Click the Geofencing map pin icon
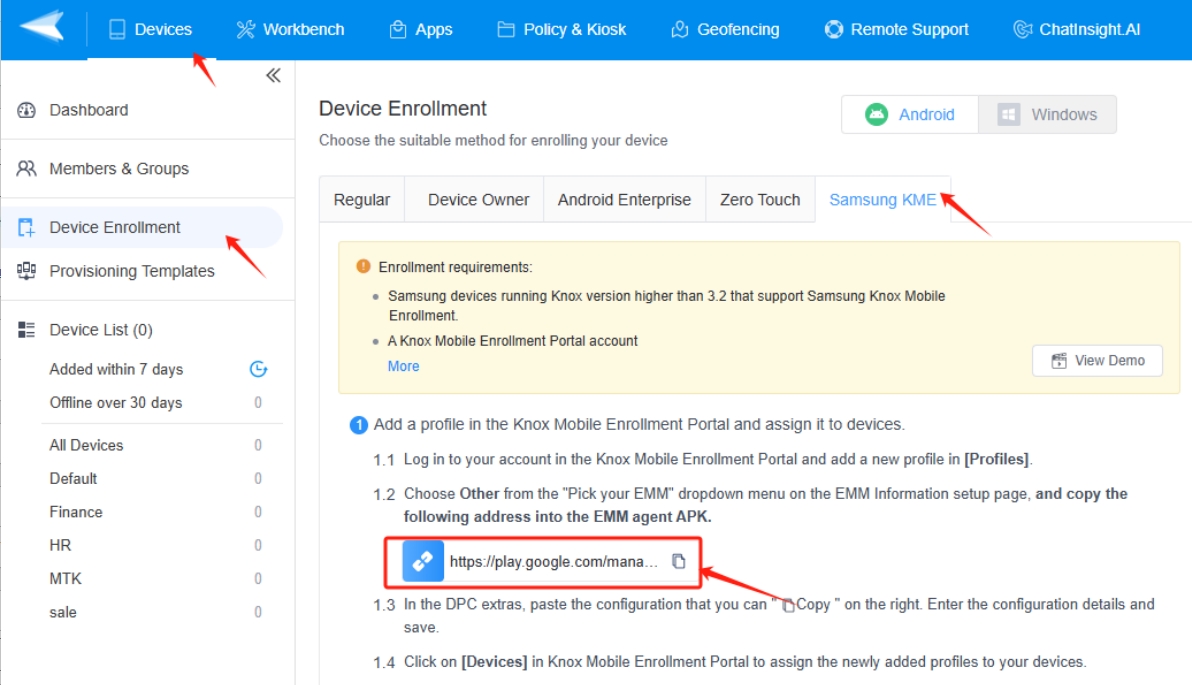Image resolution: width=1192 pixels, height=685 pixels. 680,30
